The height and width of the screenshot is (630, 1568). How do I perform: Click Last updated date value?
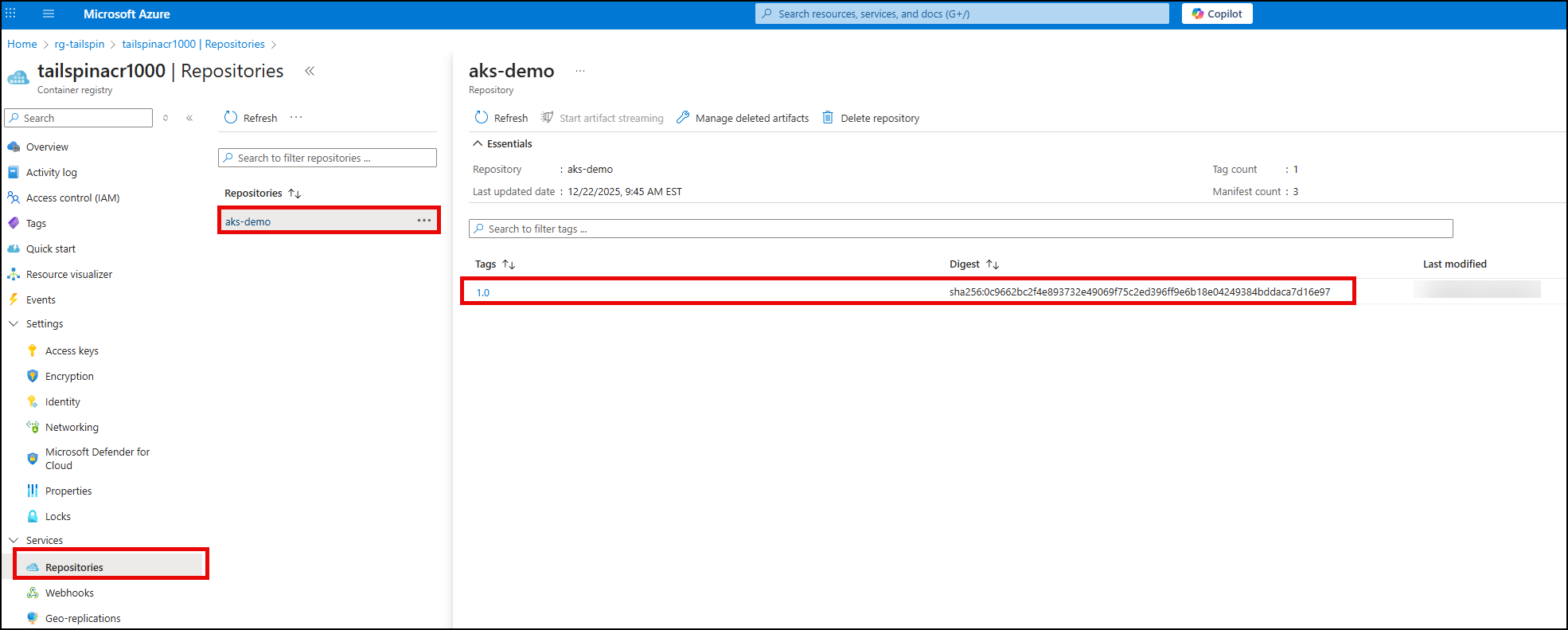click(x=624, y=192)
